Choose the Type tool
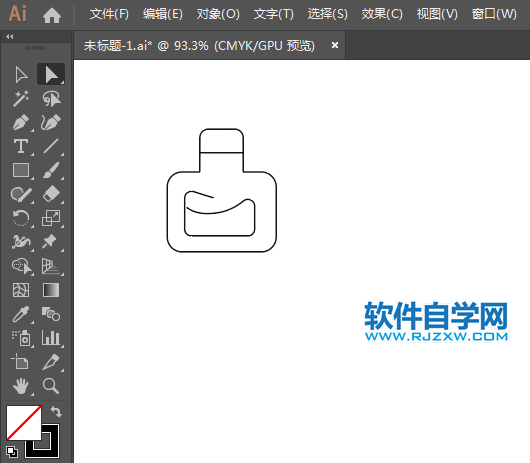The image size is (530, 463). click(x=21, y=146)
